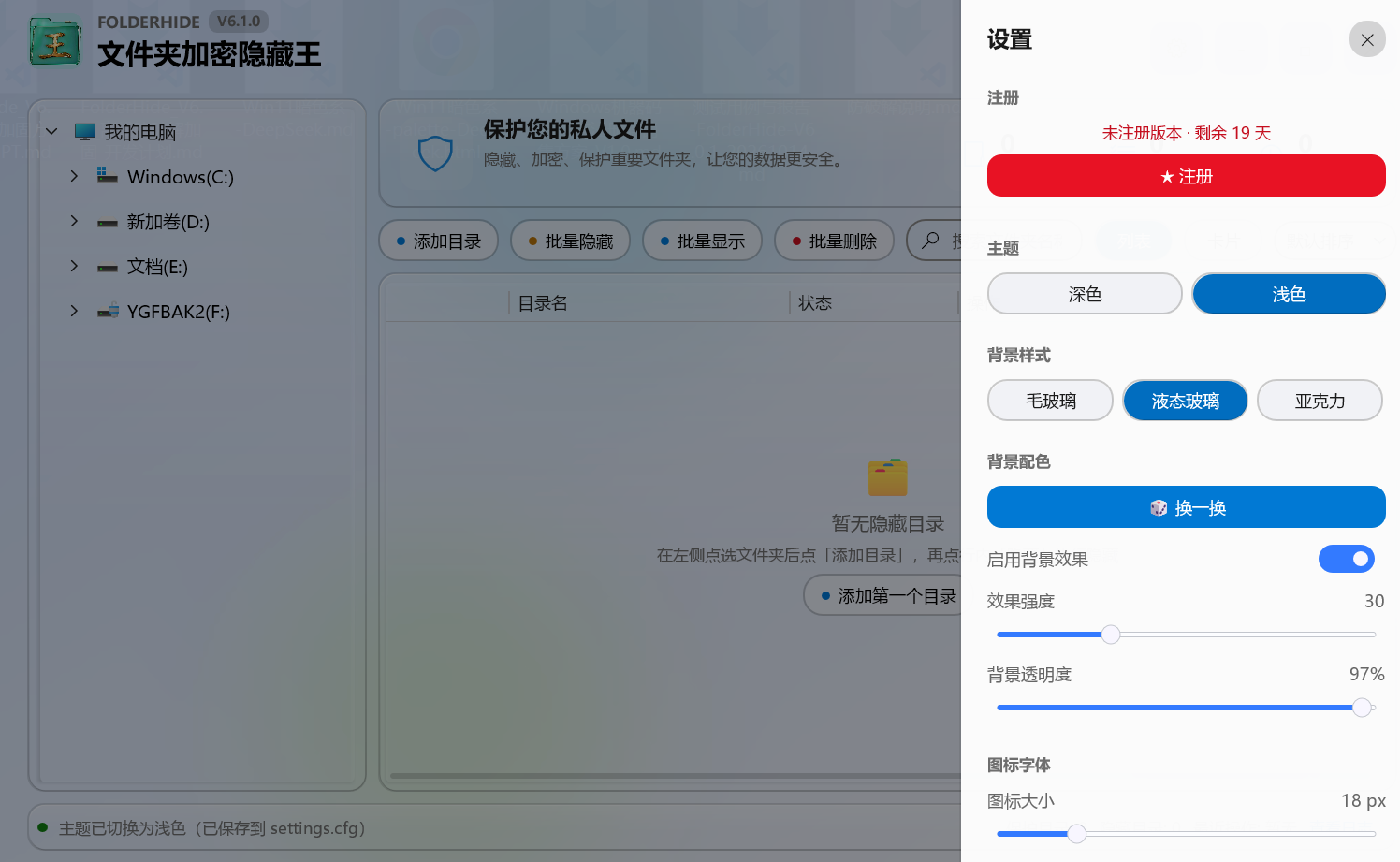Close the 设置 settings panel

tap(1367, 39)
